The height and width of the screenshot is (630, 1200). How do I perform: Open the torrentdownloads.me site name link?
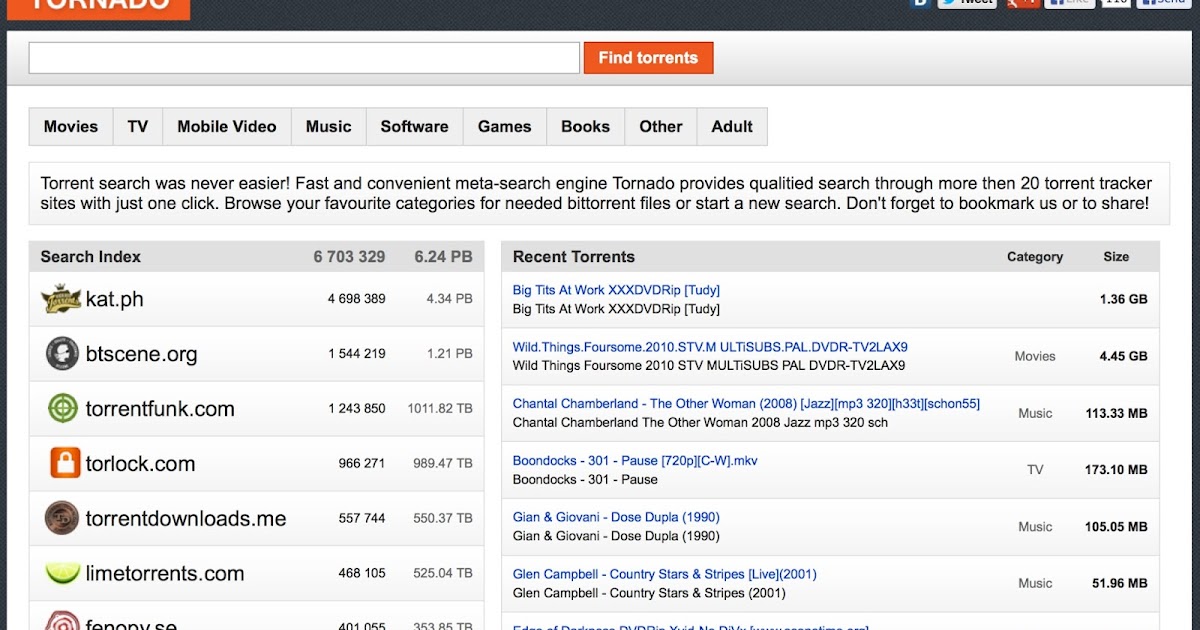click(186, 519)
